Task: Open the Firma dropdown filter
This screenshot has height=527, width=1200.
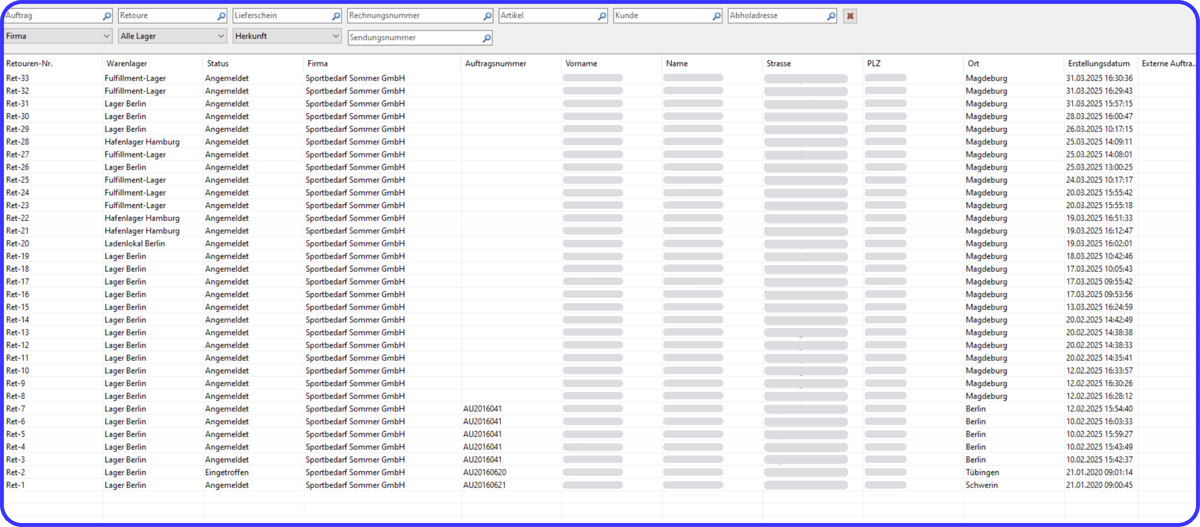Action: (58, 36)
